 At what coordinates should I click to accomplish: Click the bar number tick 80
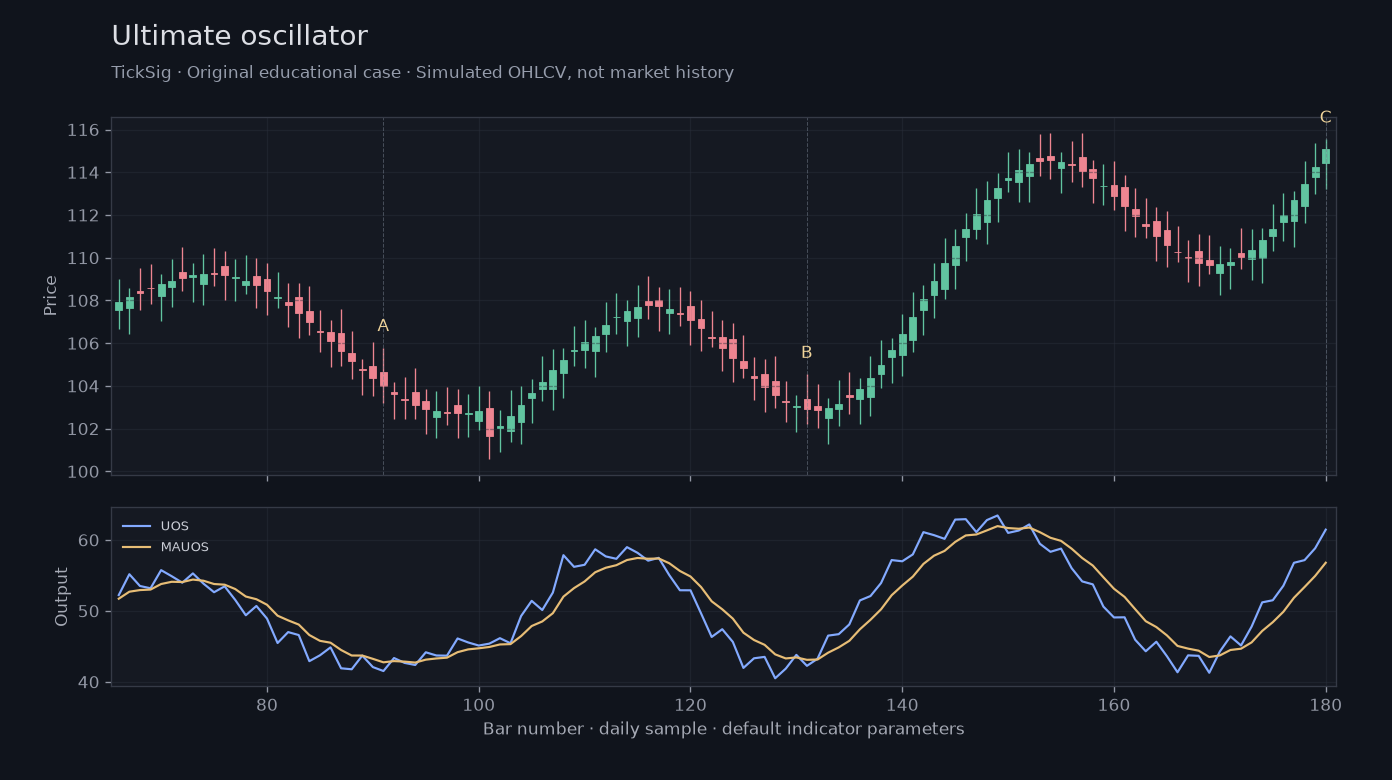[267, 703]
